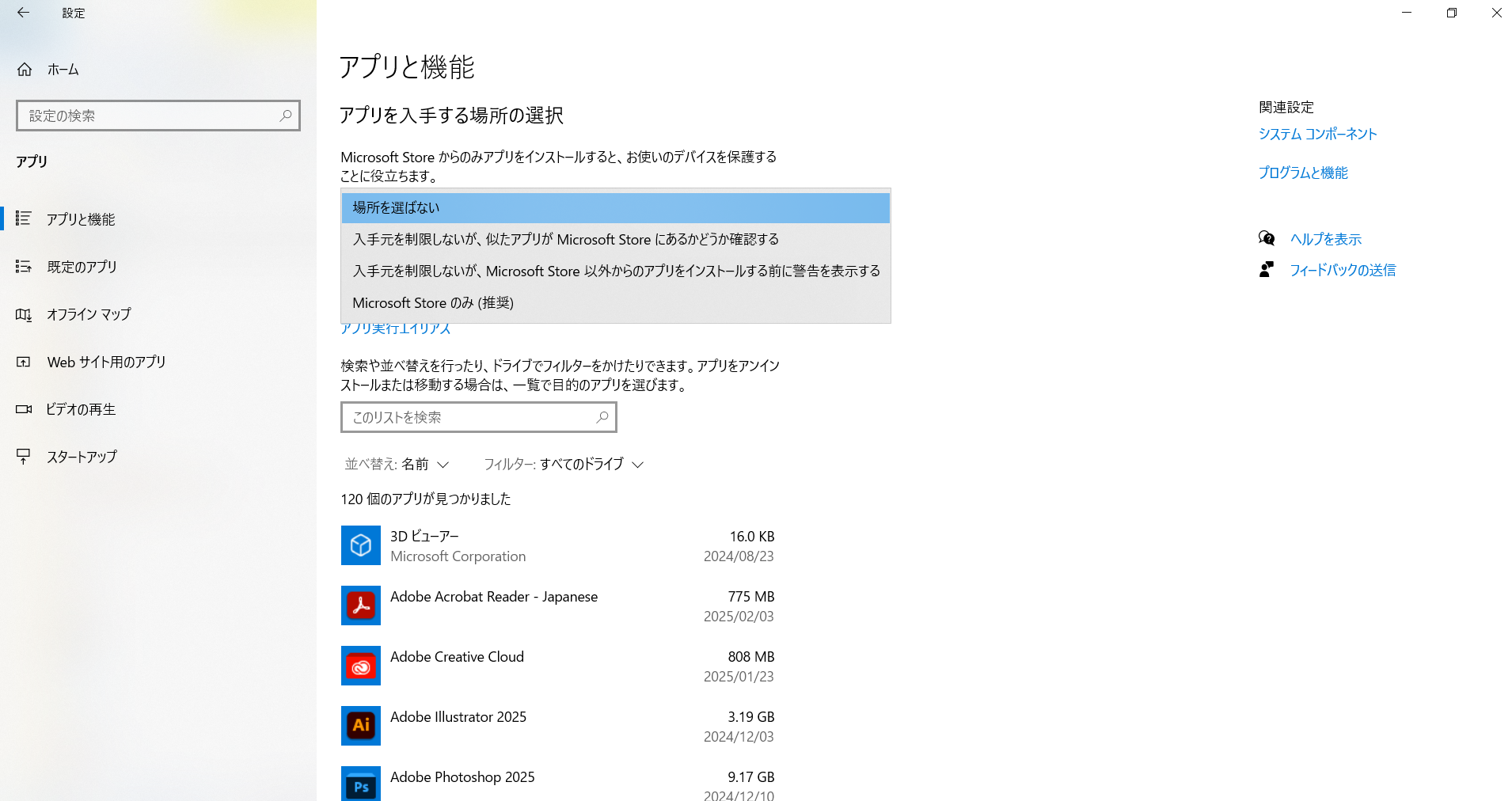
Task: Click the help chat bubble icon
Action: (1267, 238)
